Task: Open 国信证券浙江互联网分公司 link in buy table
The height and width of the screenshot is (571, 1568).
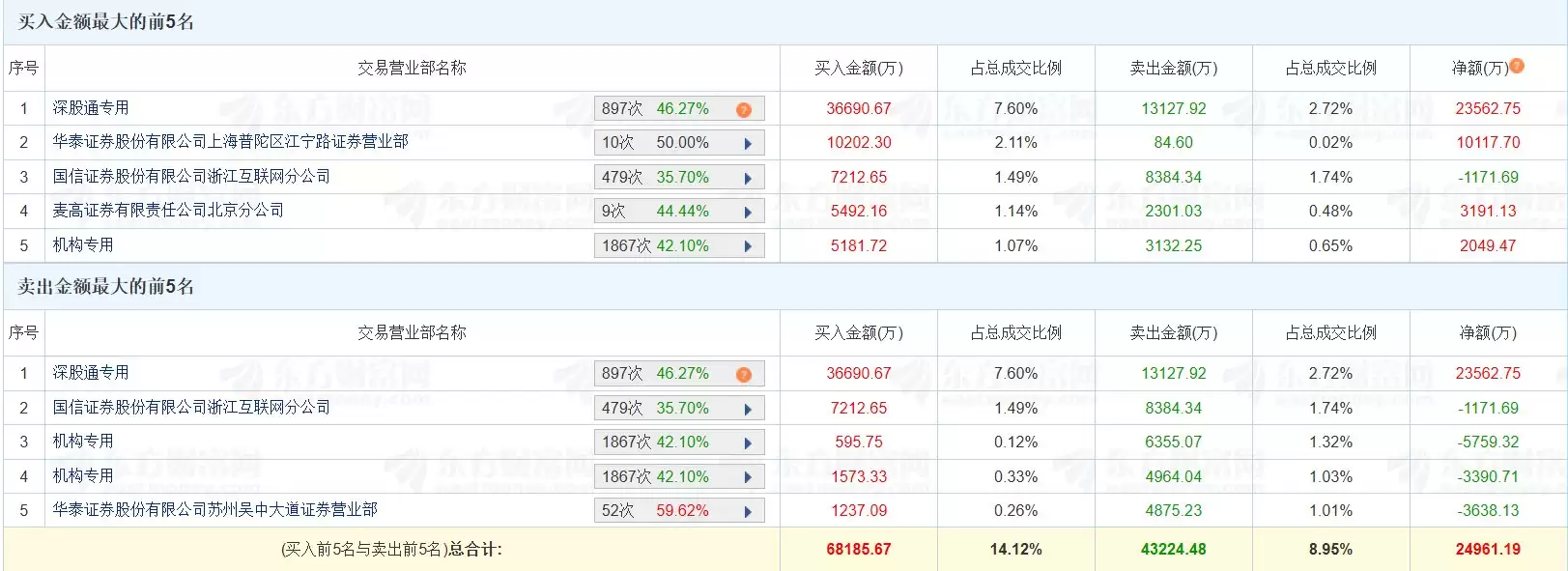Action: (x=191, y=177)
